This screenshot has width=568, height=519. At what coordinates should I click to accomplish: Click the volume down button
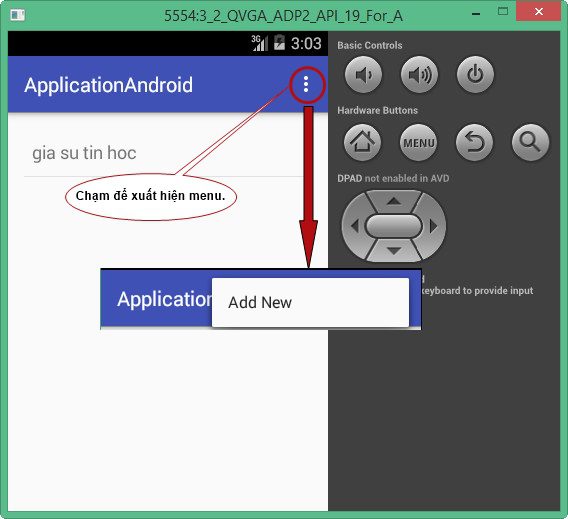click(363, 74)
